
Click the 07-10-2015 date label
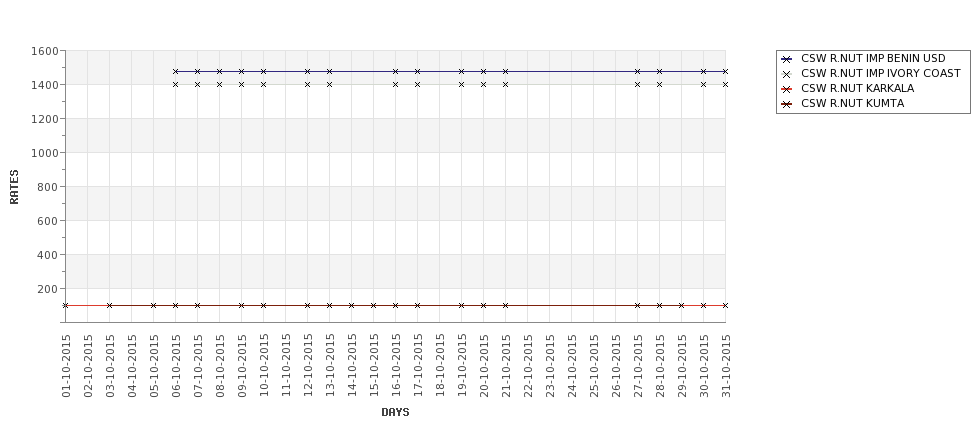pos(198,366)
